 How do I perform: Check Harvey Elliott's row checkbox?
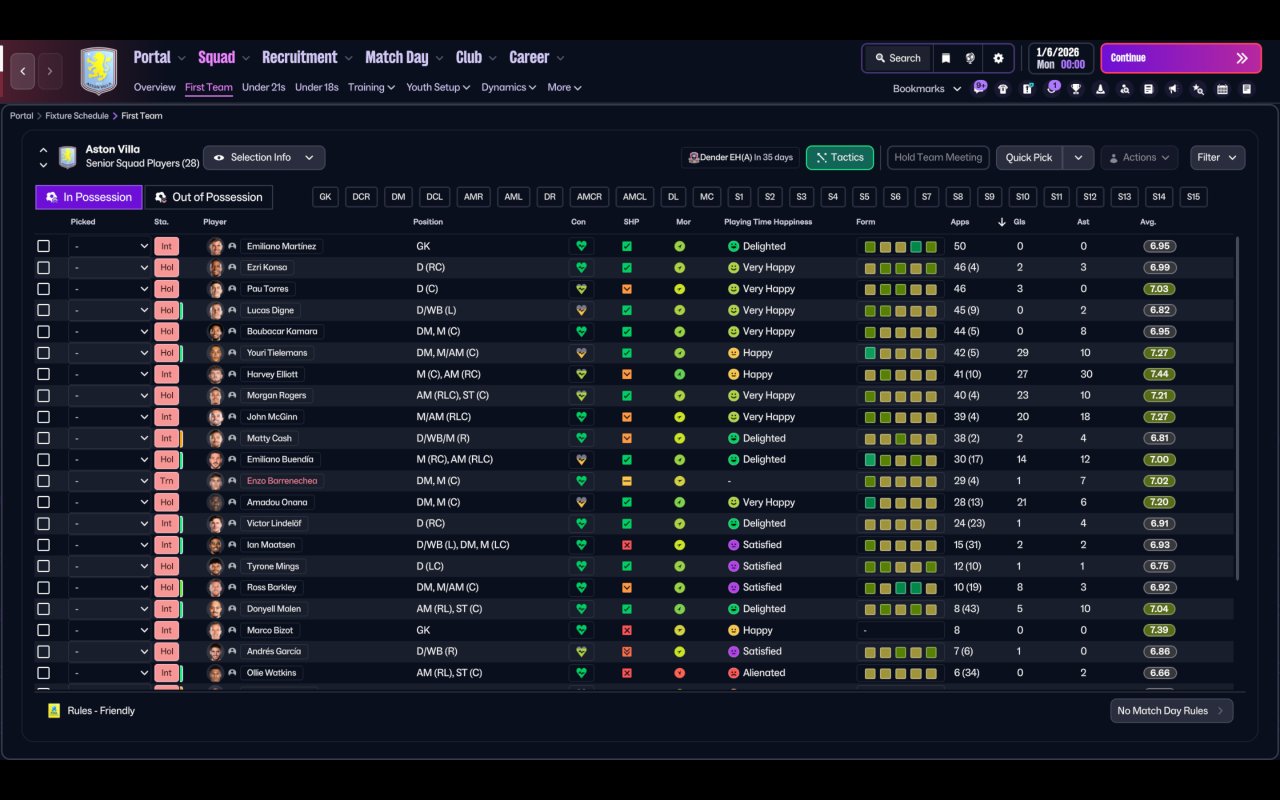[43, 374]
